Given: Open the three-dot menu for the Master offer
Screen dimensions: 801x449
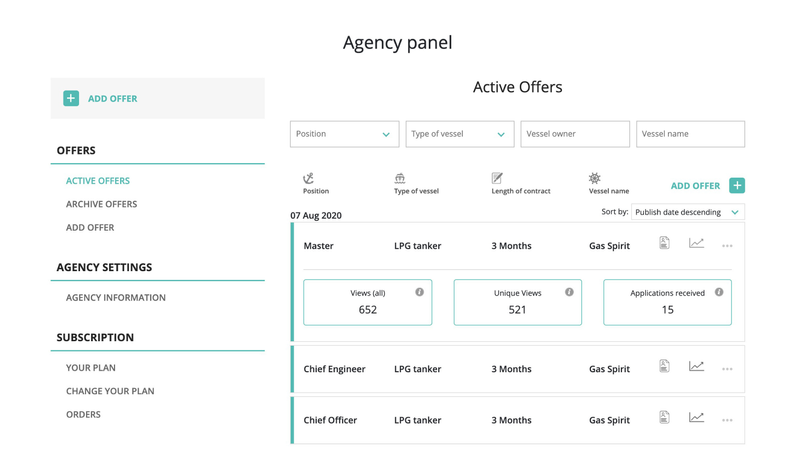Looking at the screenshot, I should click(x=727, y=246).
